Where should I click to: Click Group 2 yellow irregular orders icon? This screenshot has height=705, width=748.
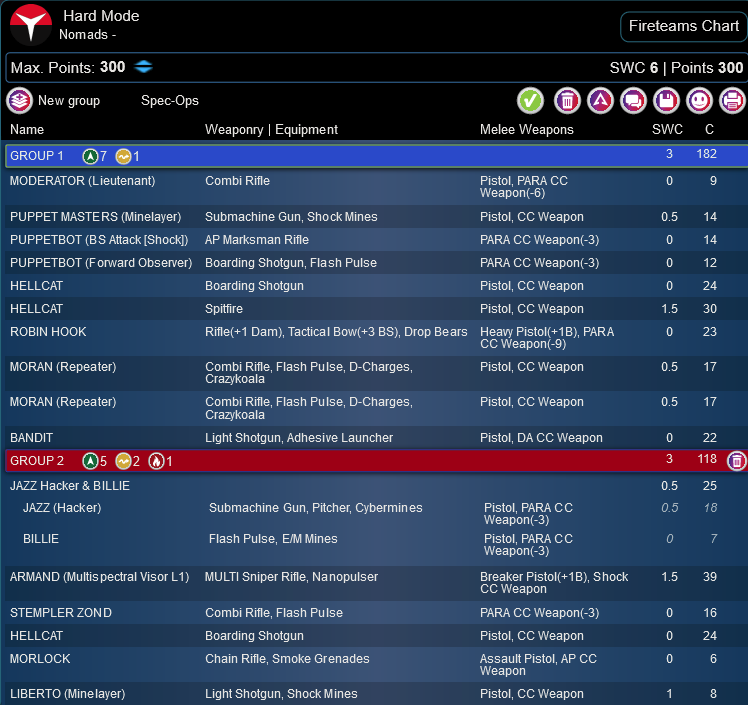point(123,461)
